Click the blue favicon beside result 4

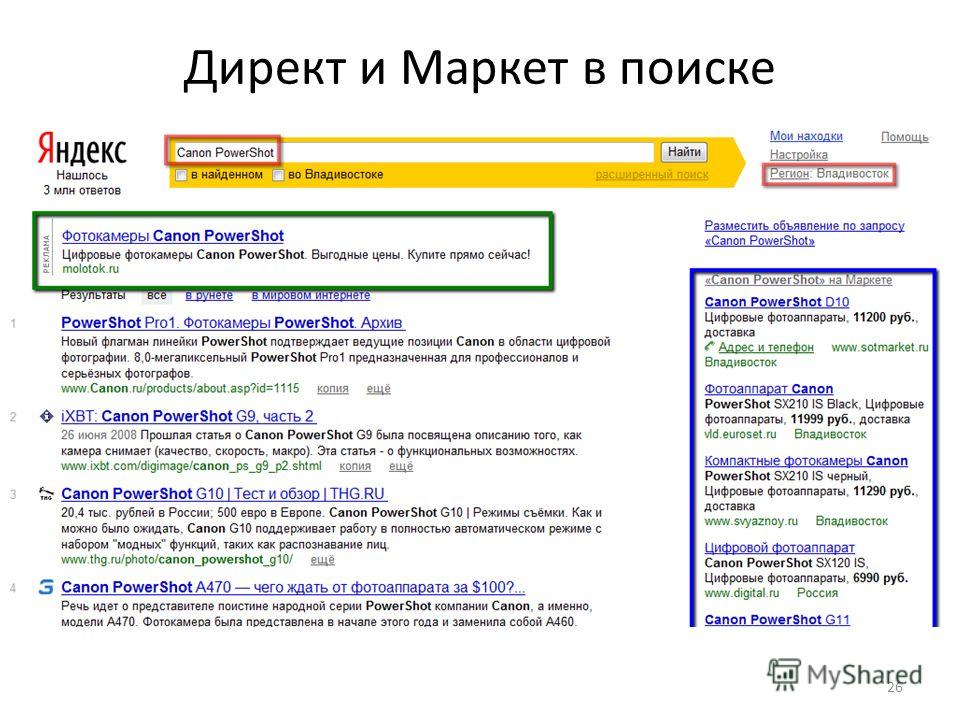[x=46, y=587]
